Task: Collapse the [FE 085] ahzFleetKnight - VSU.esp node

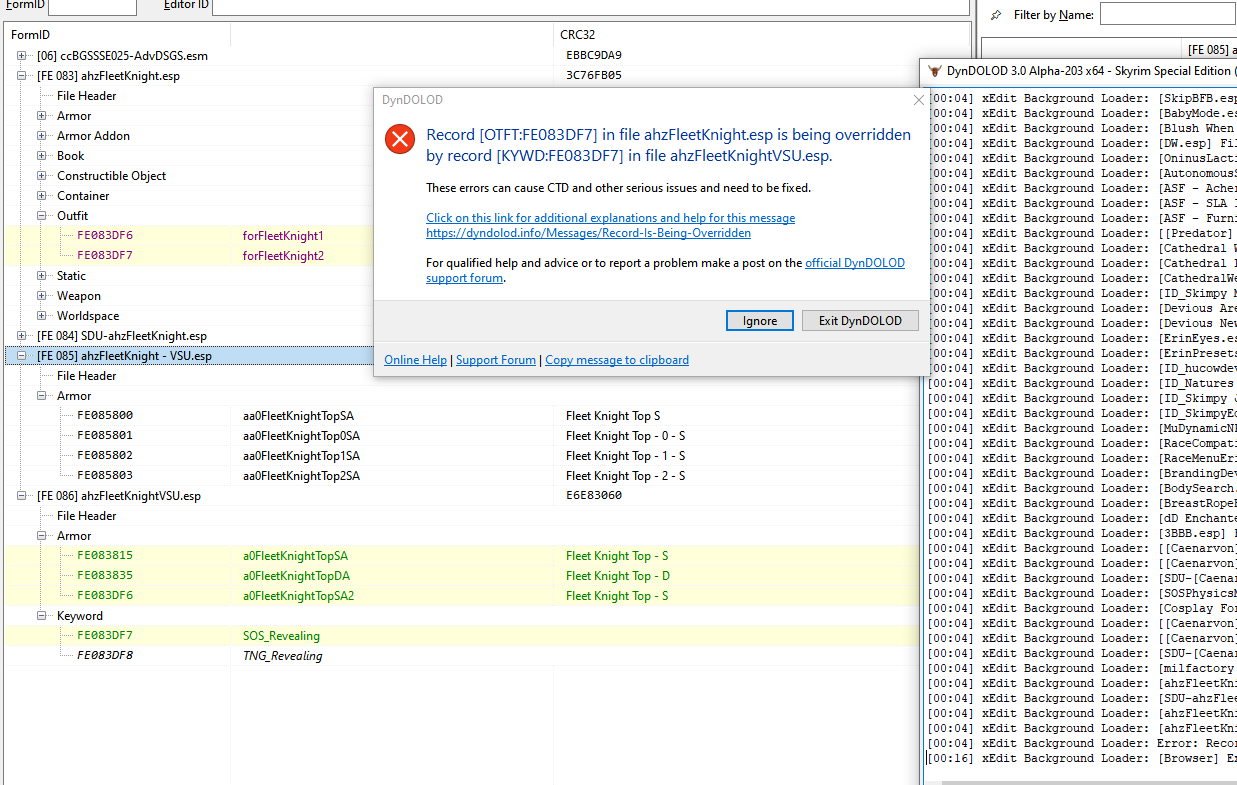Action: point(22,356)
